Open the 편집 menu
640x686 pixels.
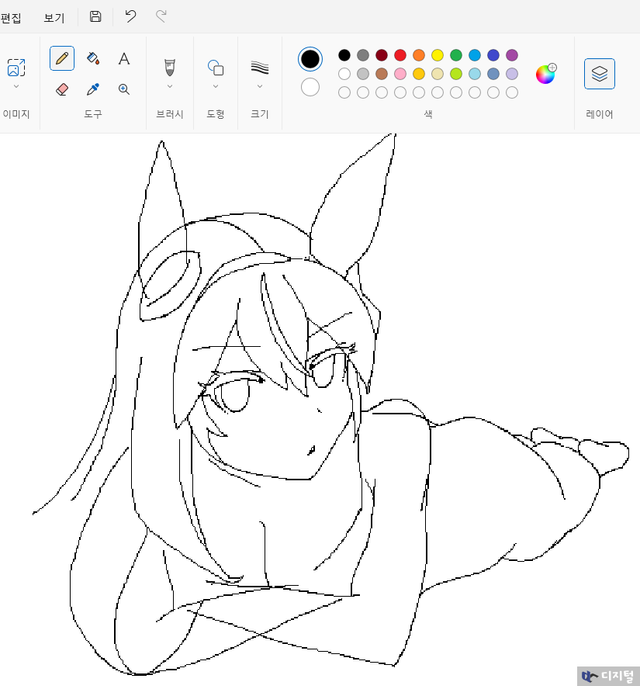coord(12,17)
